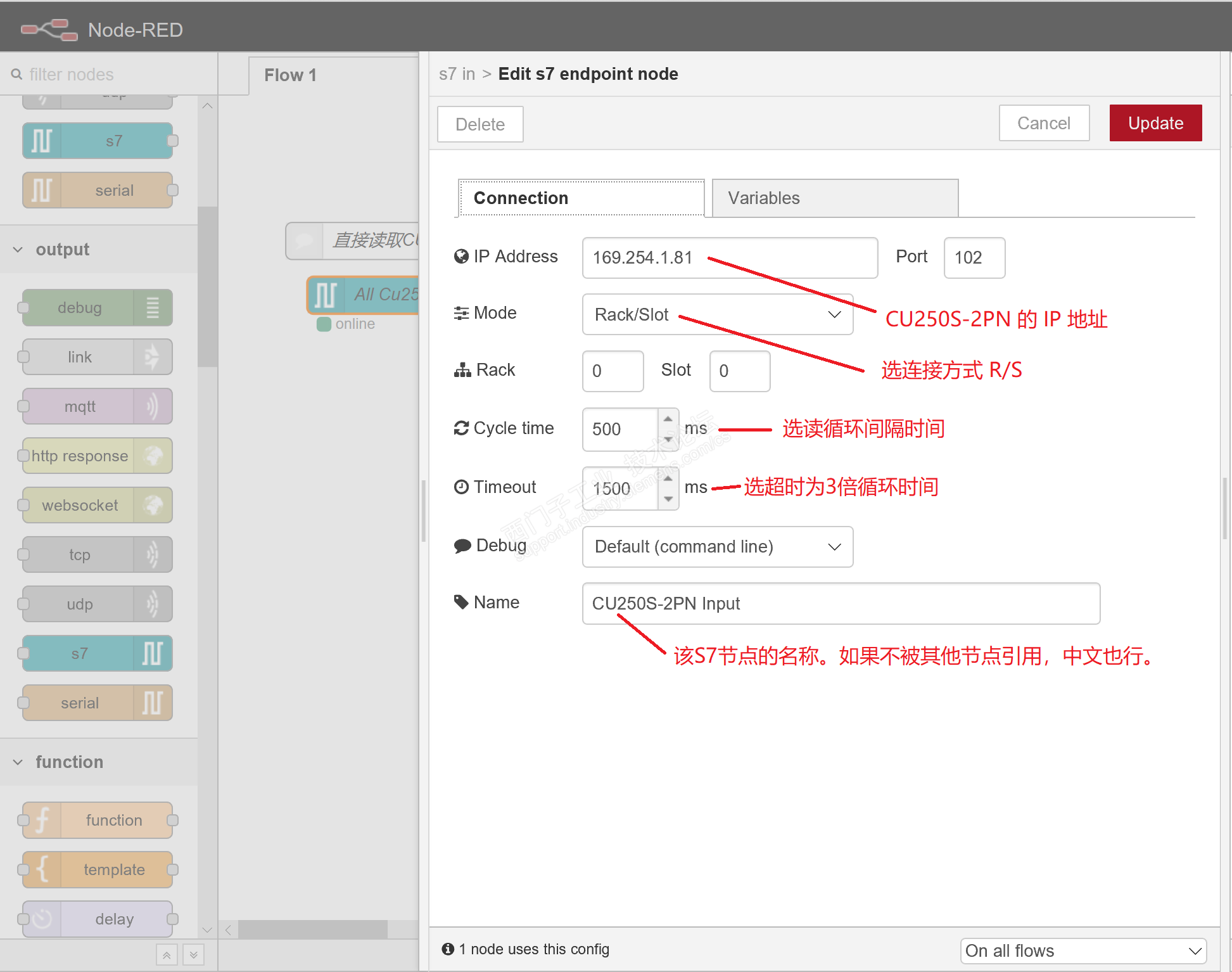This screenshot has height=972, width=1232.
Task: Switch to the Variables tab
Action: coord(834,198)
